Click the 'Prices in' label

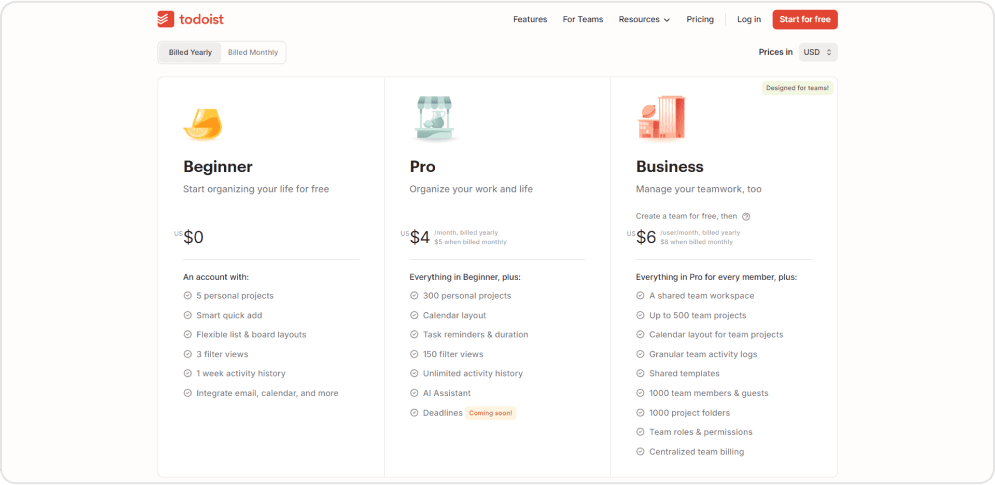pos(775,53)
